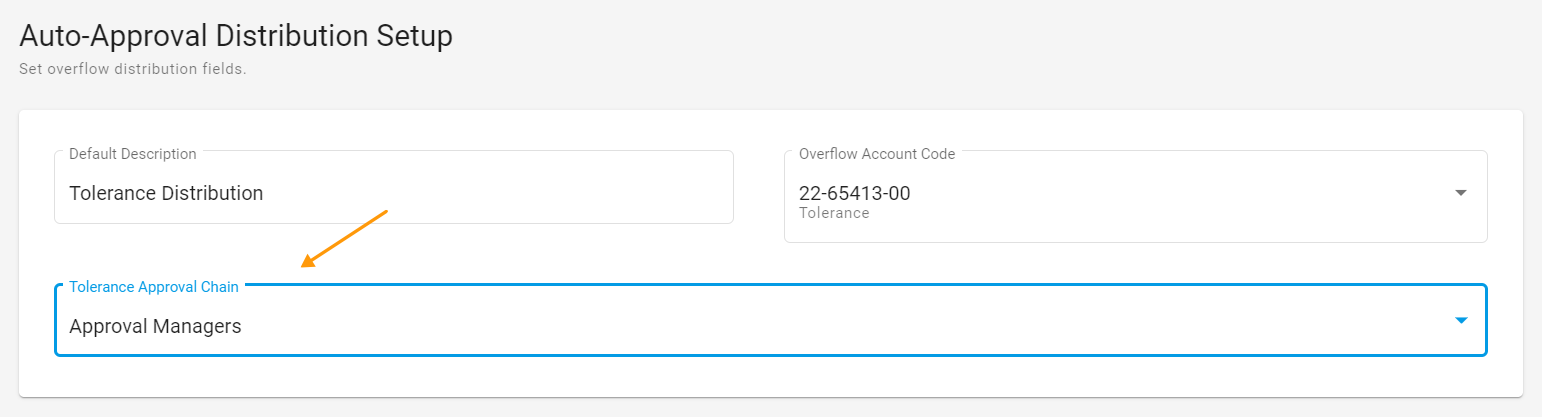Click the "Default Description" field label
1542x417 pixels.
click(x=133, y=154)
